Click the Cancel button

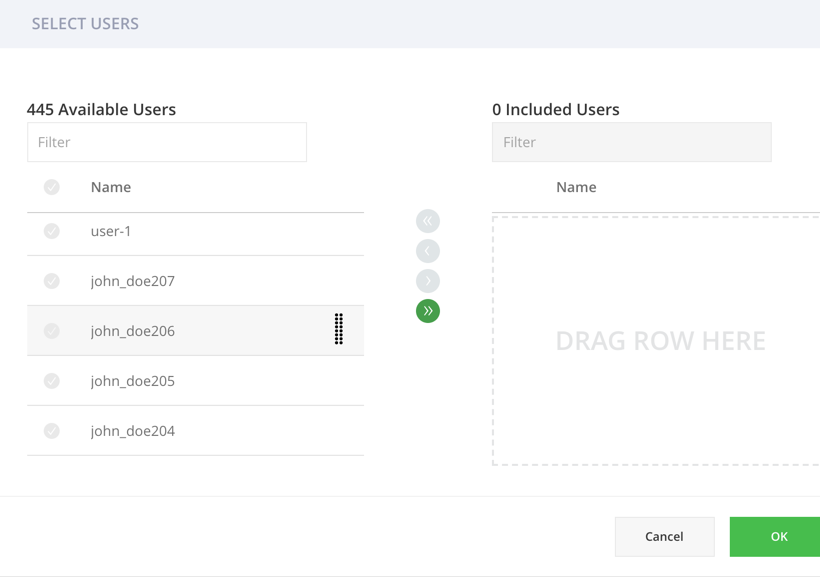tap(664, 536)
